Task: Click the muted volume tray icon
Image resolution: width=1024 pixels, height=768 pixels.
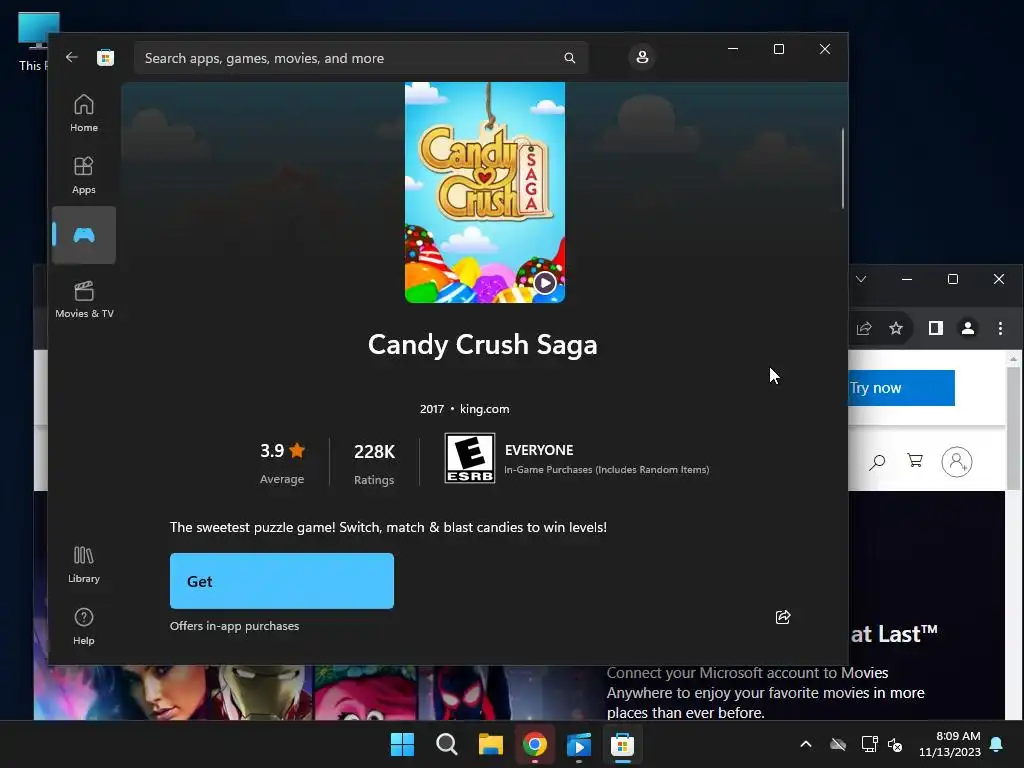Action: 895,744
